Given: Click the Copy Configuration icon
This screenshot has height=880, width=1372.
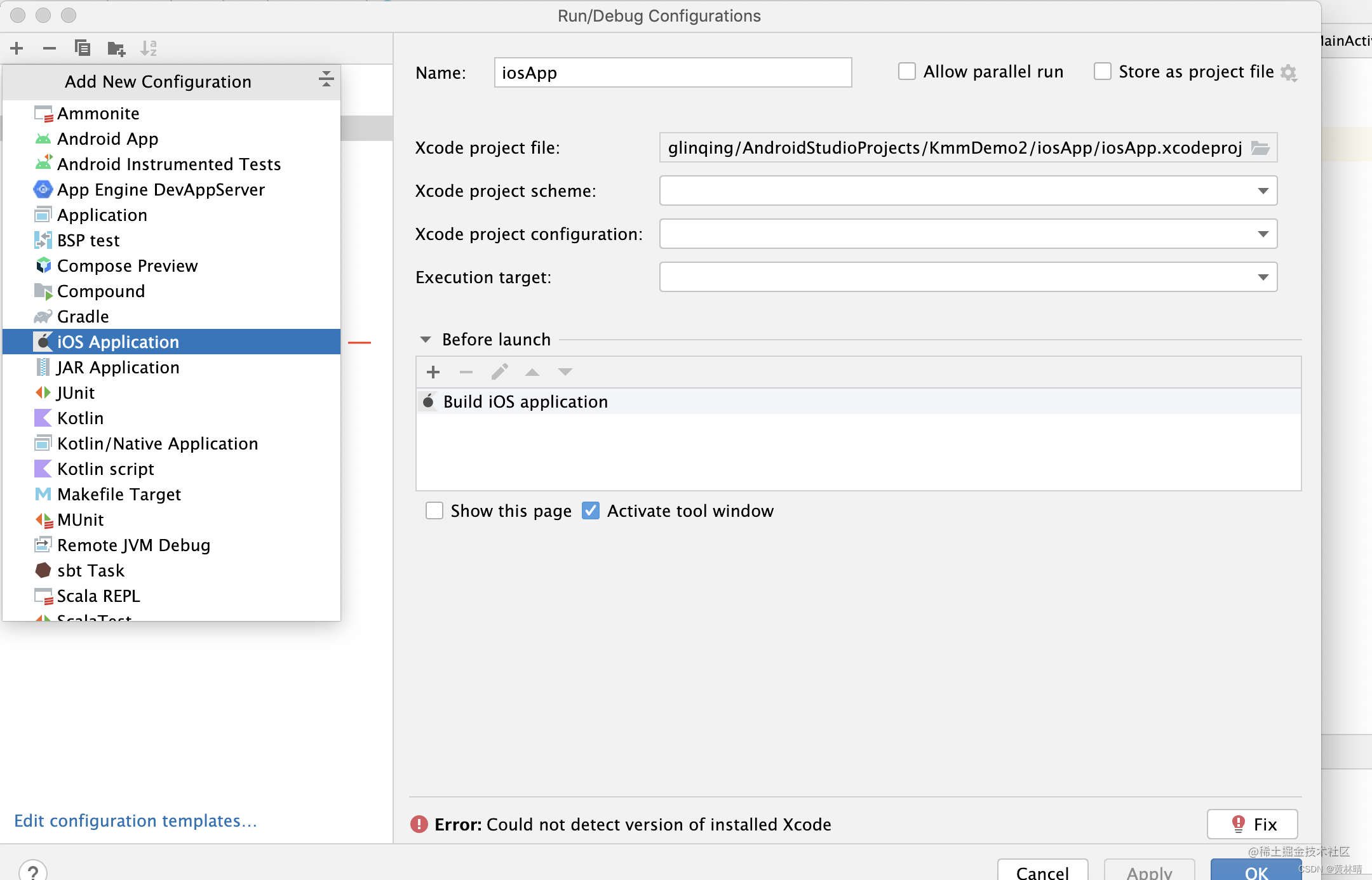Looking at the screenshot, I should [83, 48].
